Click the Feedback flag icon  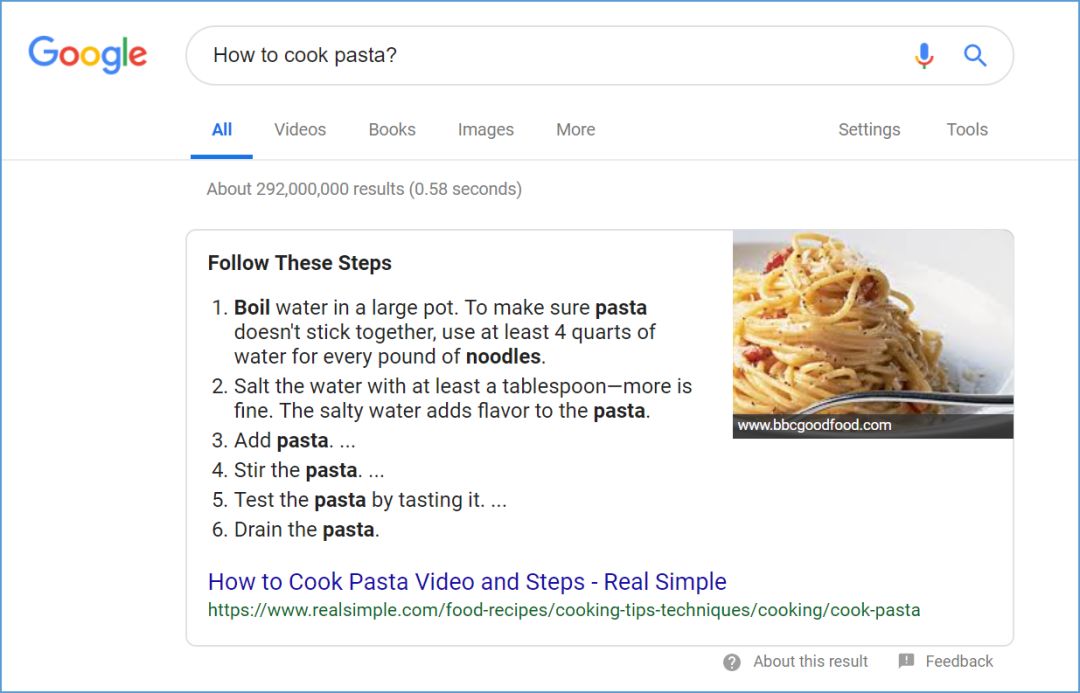[907, 661]
